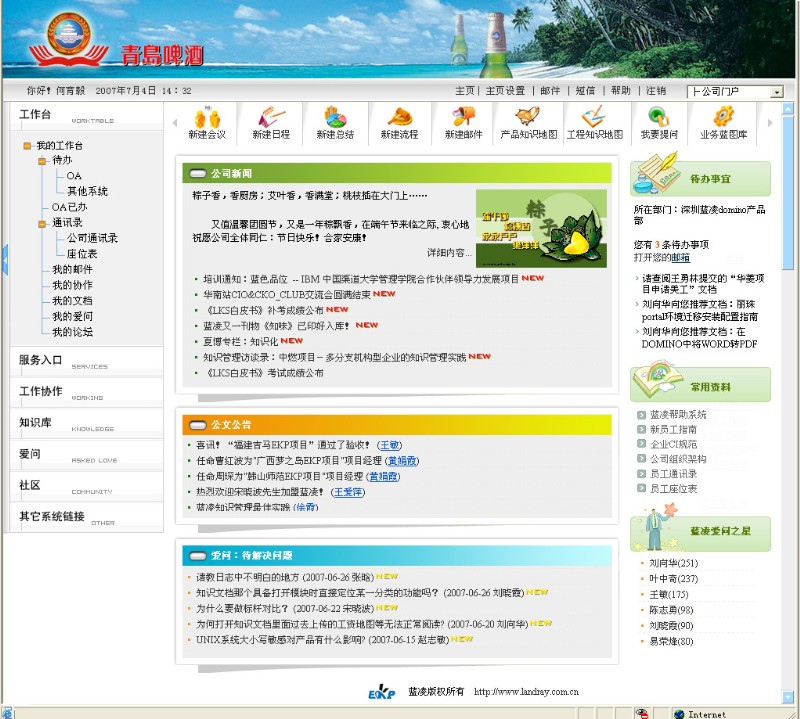The image size is (800, 719).
Task: Open 工程知识地图 icon
Action: point(595,117)
